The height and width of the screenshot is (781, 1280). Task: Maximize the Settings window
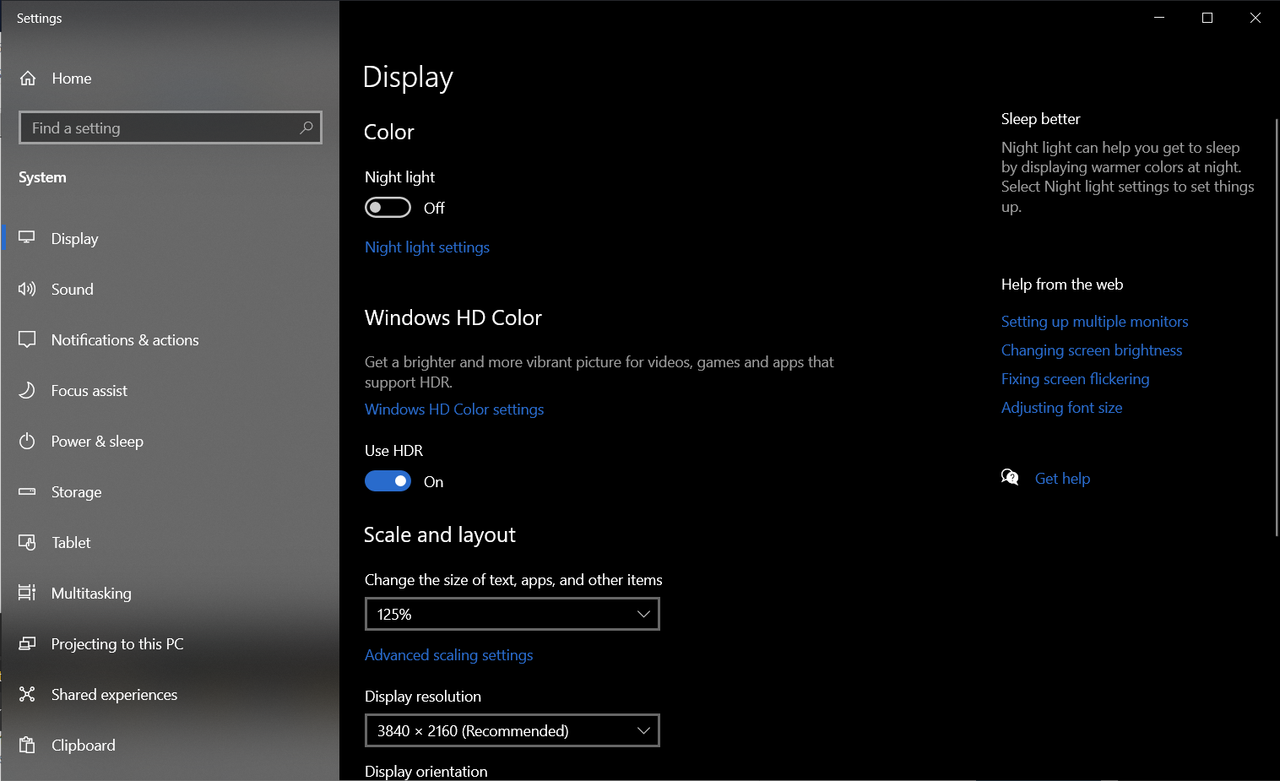click(1207, 18)
